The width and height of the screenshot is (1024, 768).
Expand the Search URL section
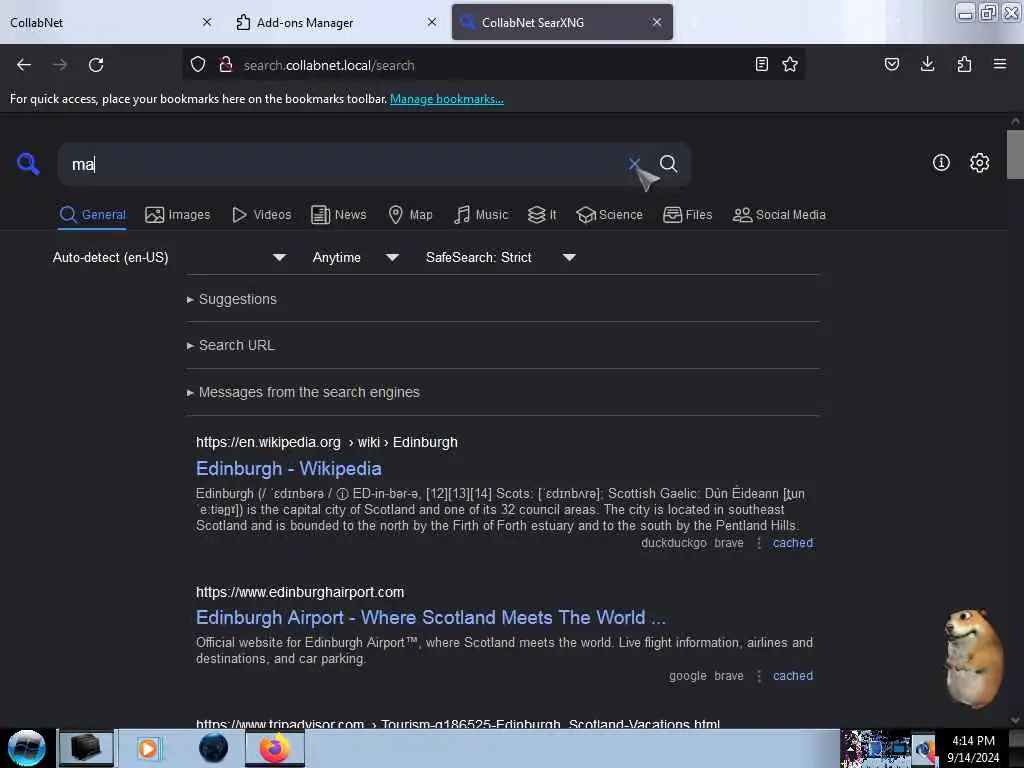pyautogui.click(x=231, y=345)
